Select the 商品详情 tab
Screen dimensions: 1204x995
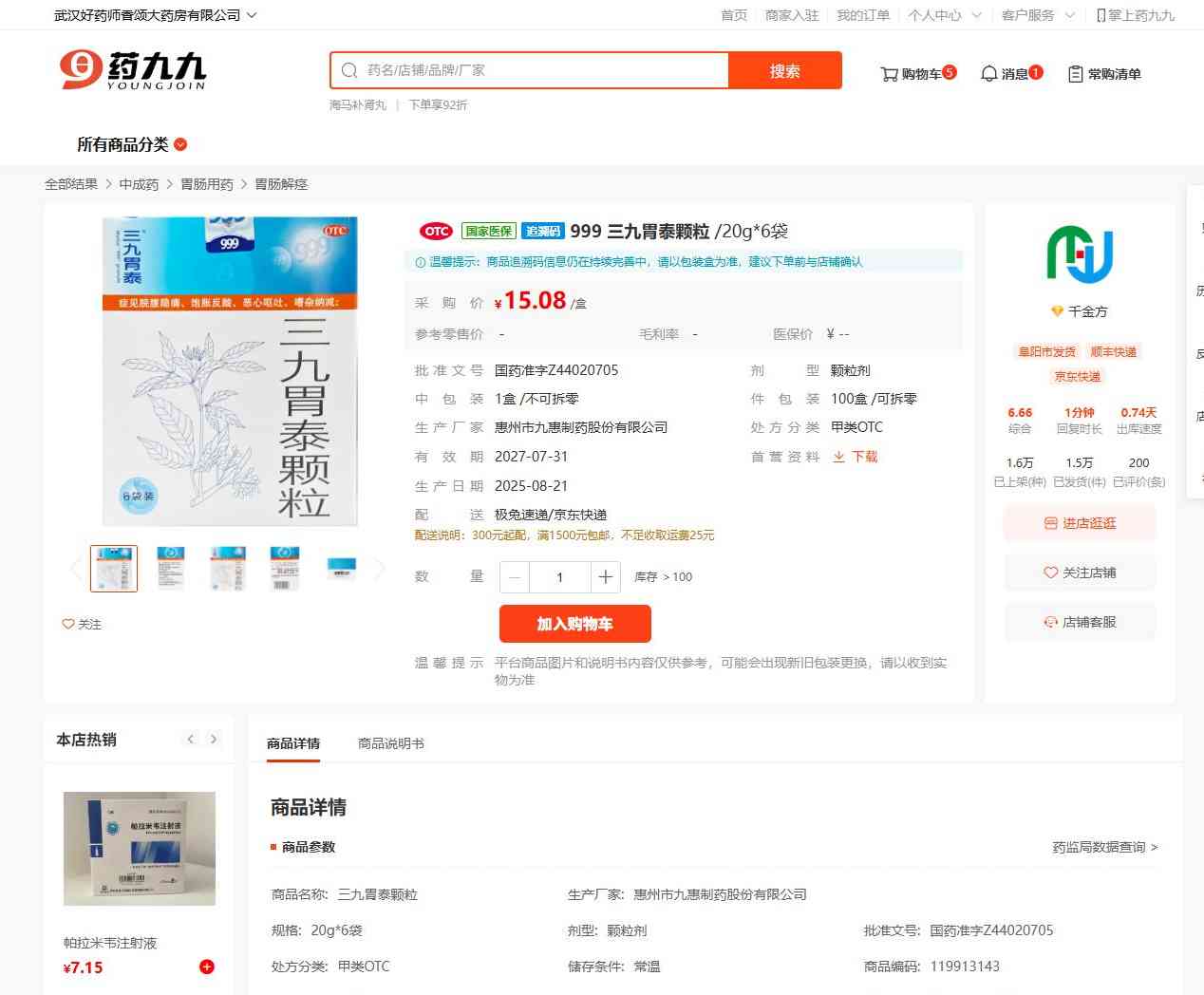click(292, 743)
